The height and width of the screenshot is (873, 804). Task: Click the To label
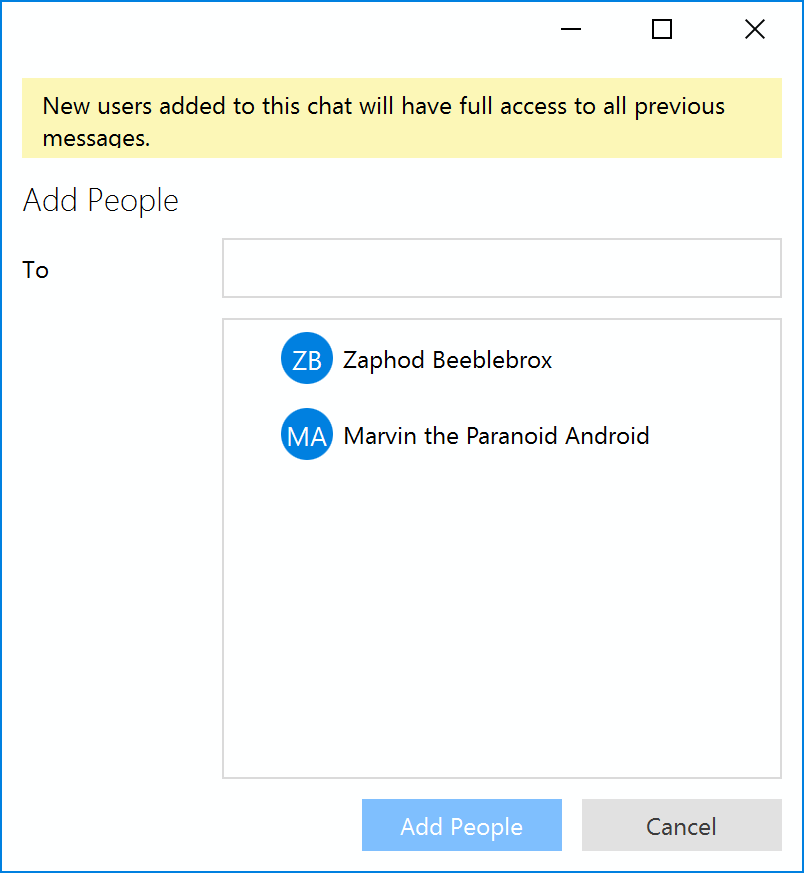pyautogui.click(x=36, y=270)
